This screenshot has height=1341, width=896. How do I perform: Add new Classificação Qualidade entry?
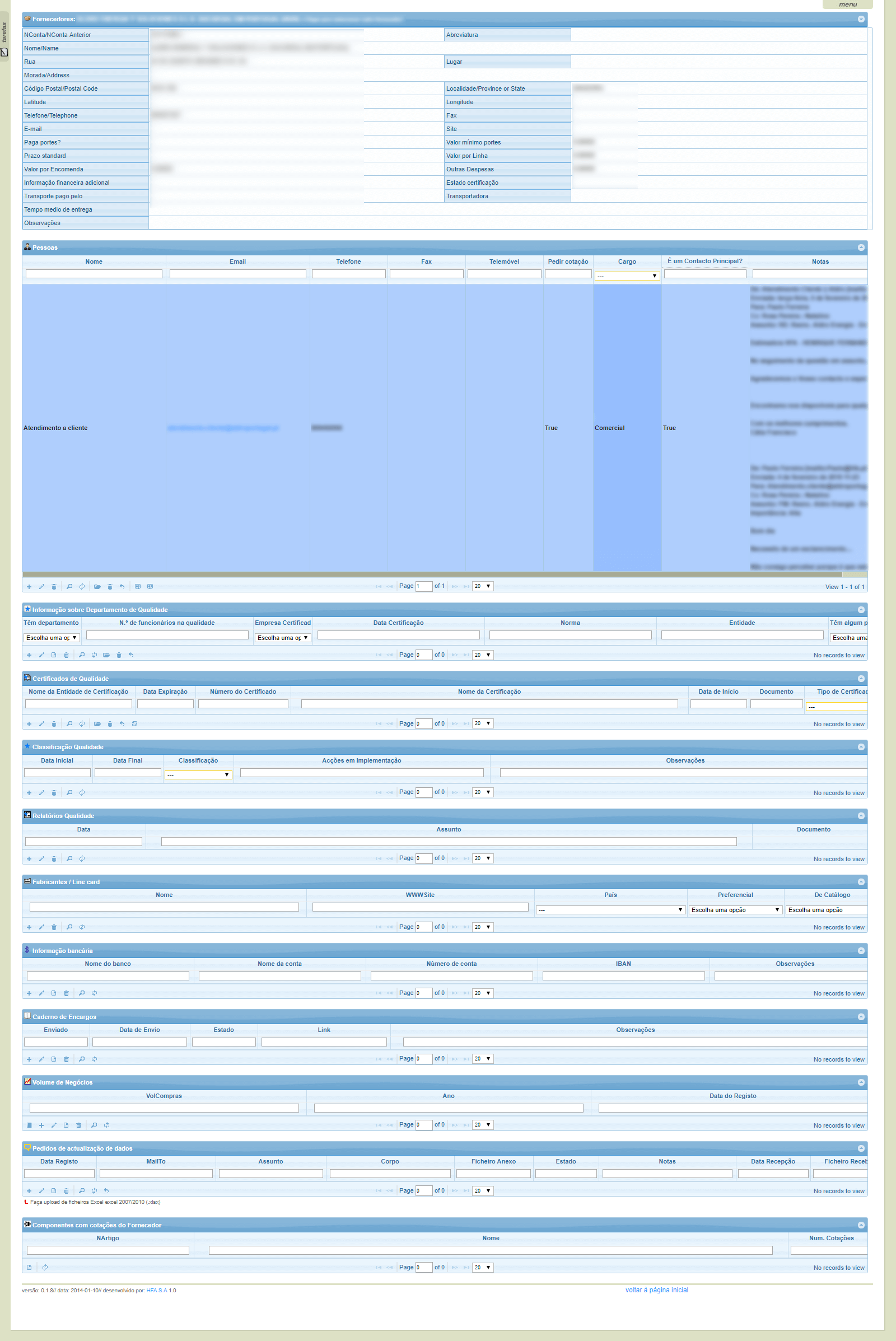[x=29, y=792]
